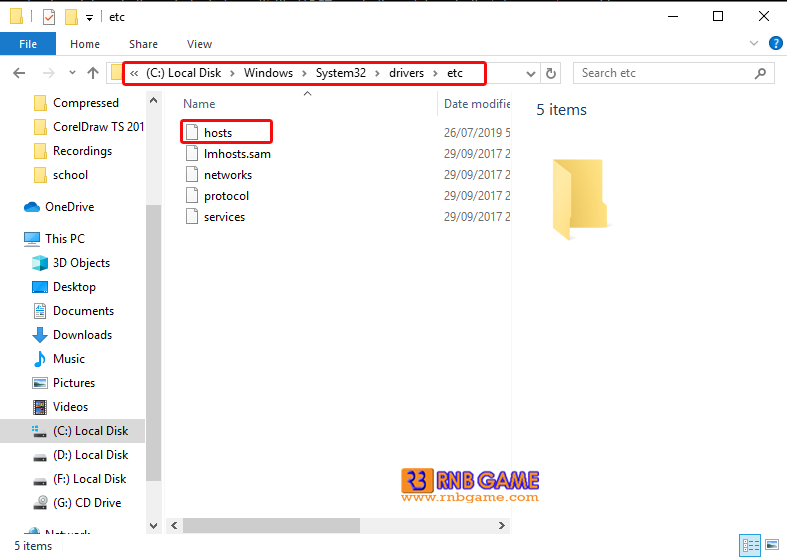This screenshot has width=787, height=557.
Task: Open Downloads in navigation pane
Action: [82, 335]
